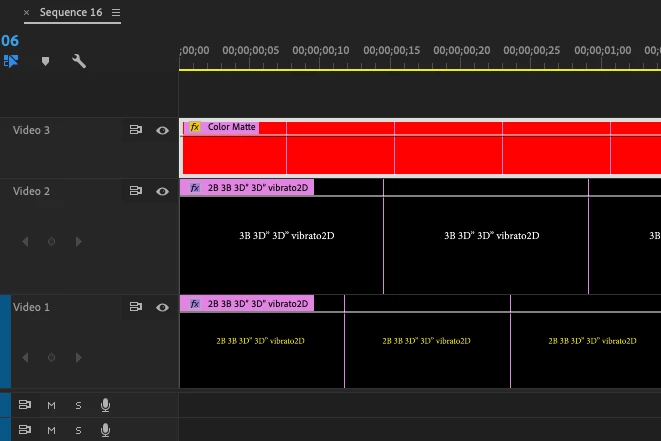The width and height of the screenshot is (661, 441).
Task: Click fx badge on Color Matte clip
Action: click(x=194, y=127)
